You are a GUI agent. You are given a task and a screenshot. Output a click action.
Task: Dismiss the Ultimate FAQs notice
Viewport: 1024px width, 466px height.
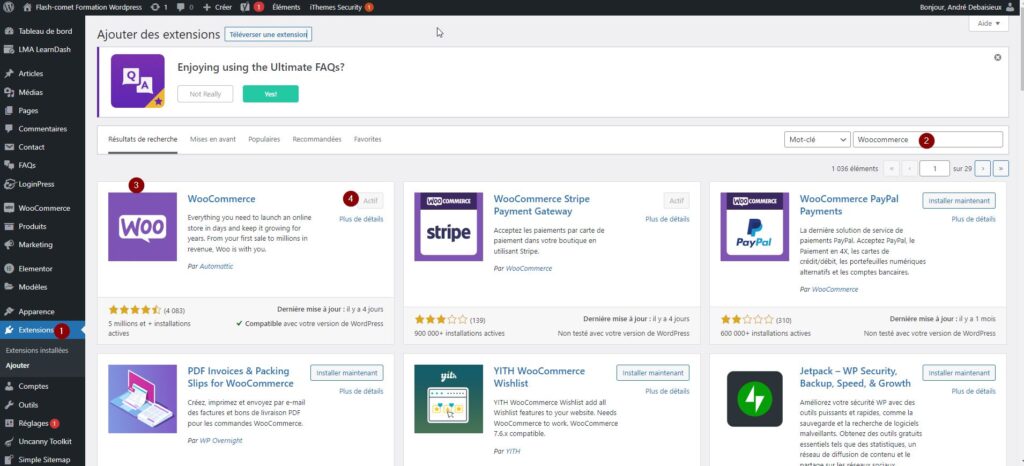click(997, 58)
